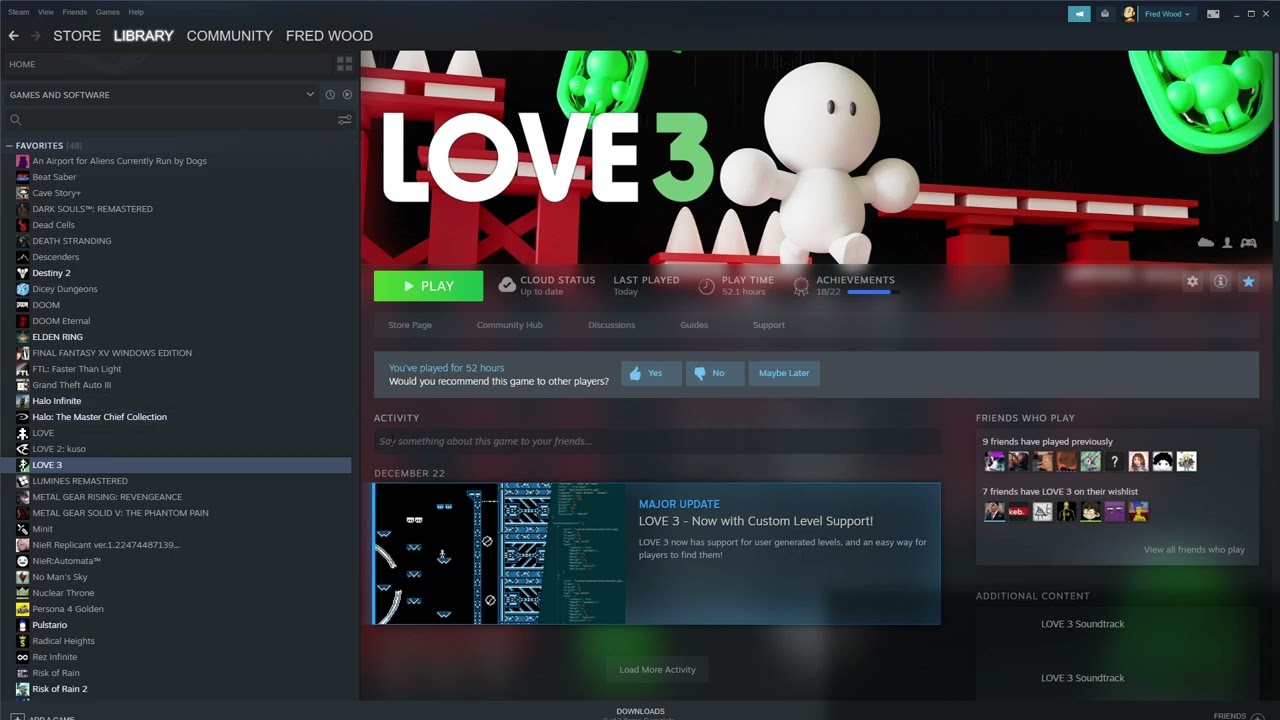Open the Discussions link
The image size is (1280, 720).
tap(612, 325)
